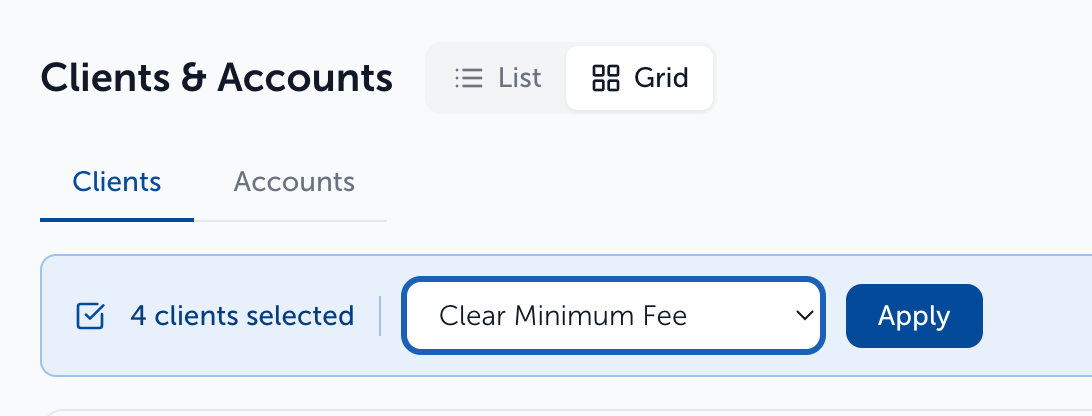Deselect all 4 selected clients checkbox
The image size is (1092, 416).
pyautogui.click(x=90, y=316)
